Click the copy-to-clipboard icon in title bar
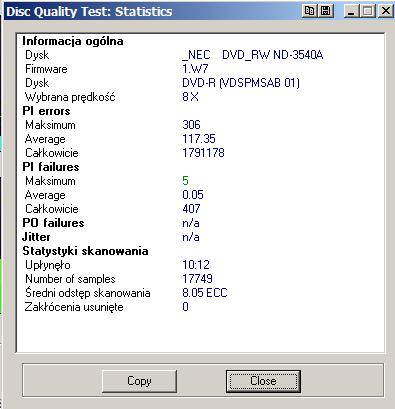 [x=309, y=11]
